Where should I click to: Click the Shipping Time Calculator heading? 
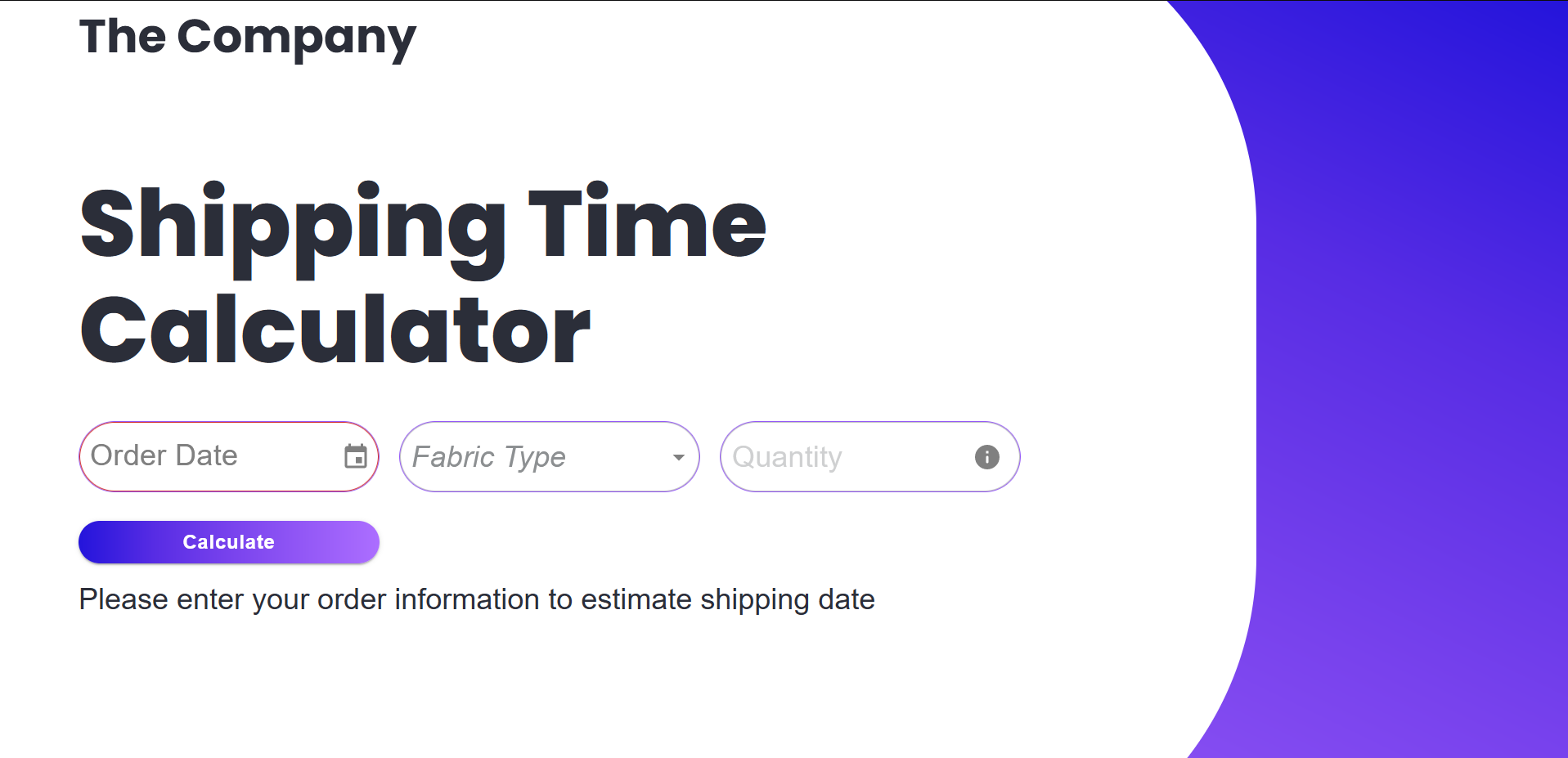pyautogui.click(x=421, y=274)
